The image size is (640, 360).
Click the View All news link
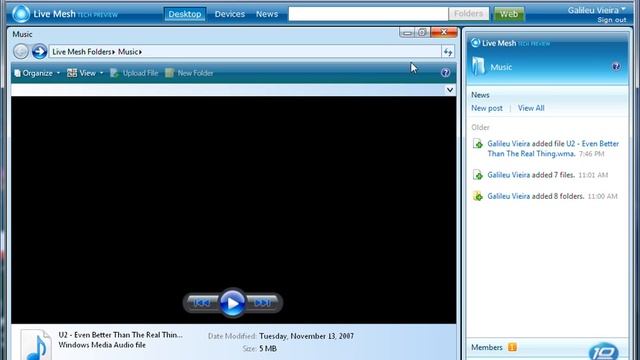(531, 108)
